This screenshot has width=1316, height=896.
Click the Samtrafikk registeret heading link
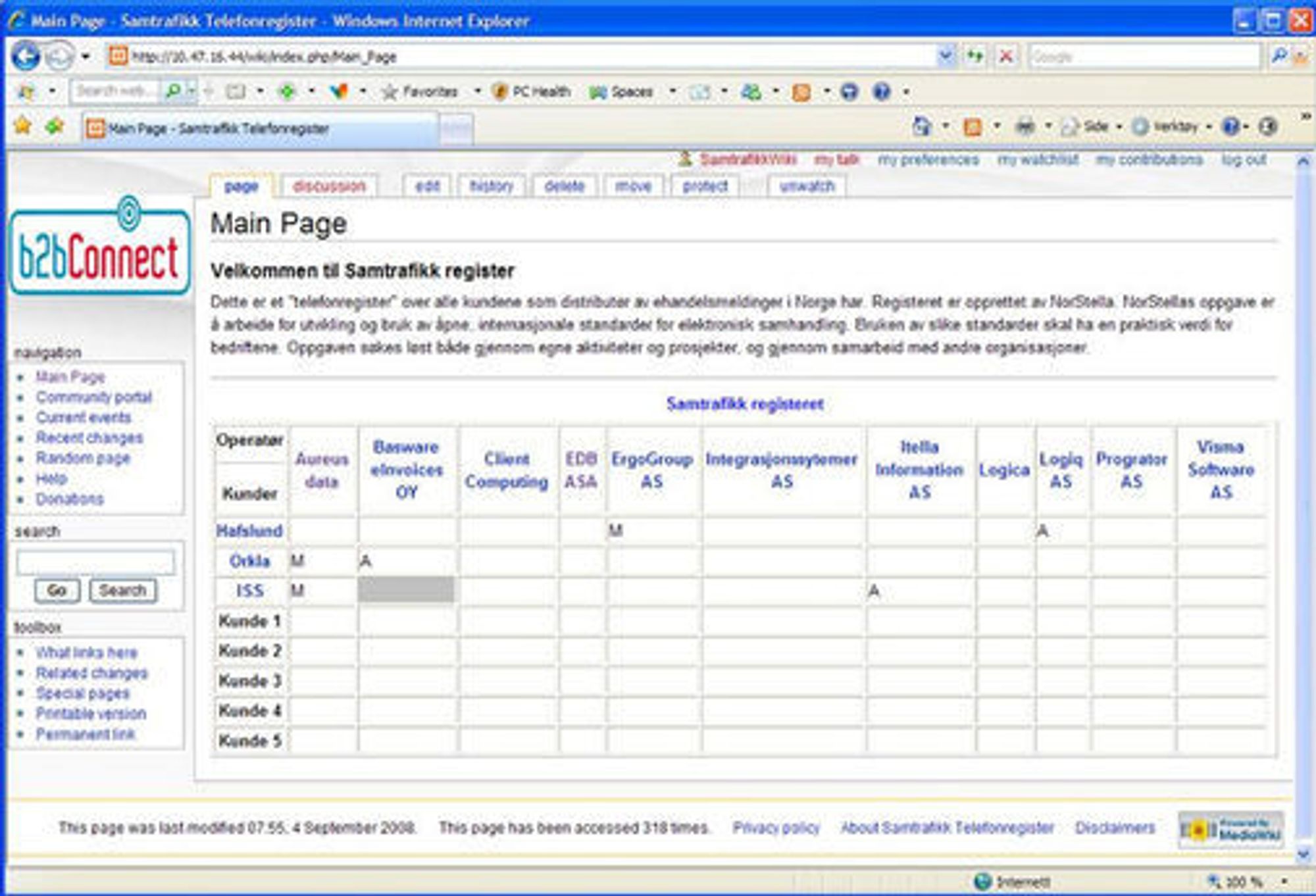pos(745,404)
